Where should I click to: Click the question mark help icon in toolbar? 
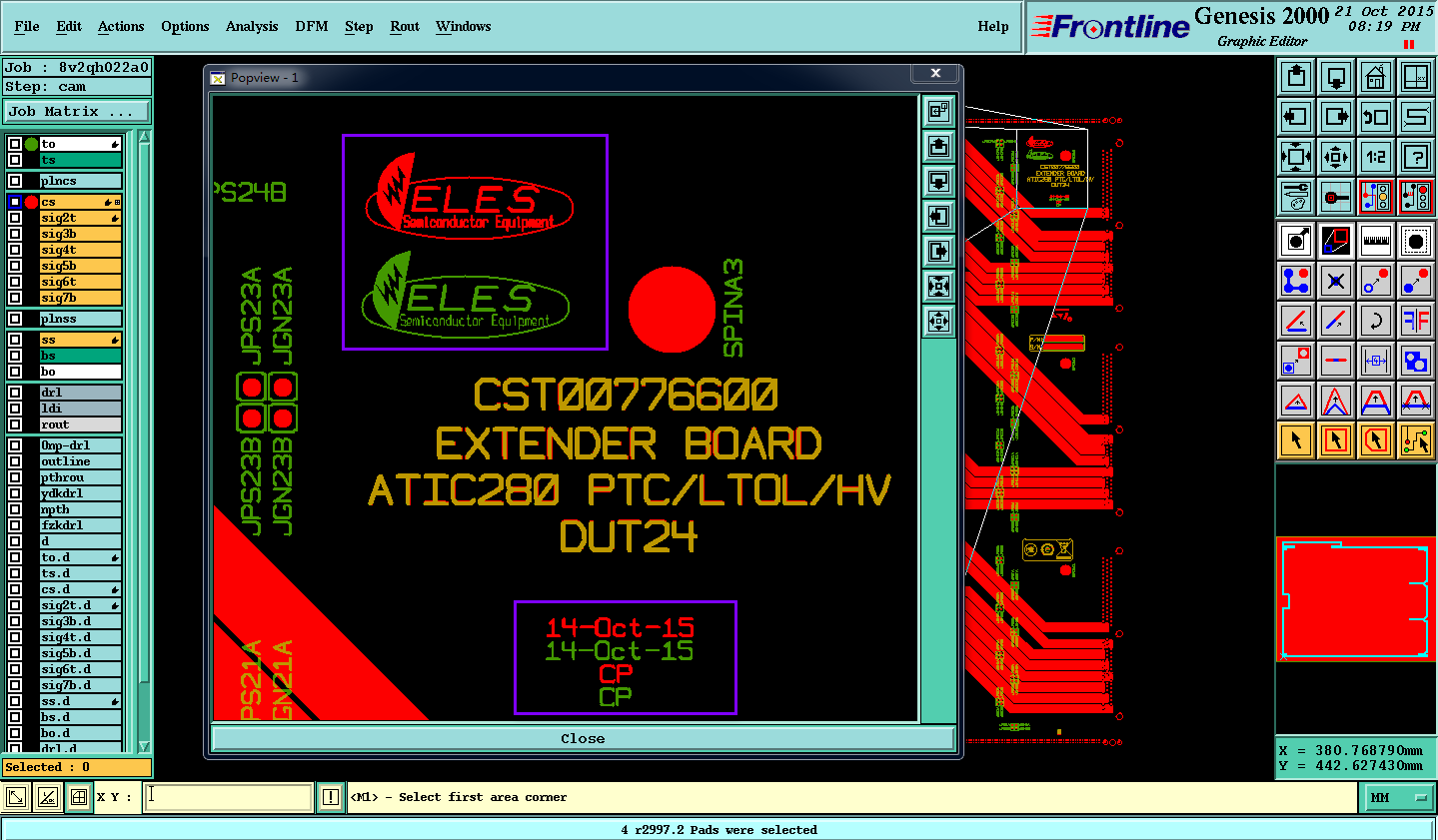pyautogui.click(x=1416, y=157)
